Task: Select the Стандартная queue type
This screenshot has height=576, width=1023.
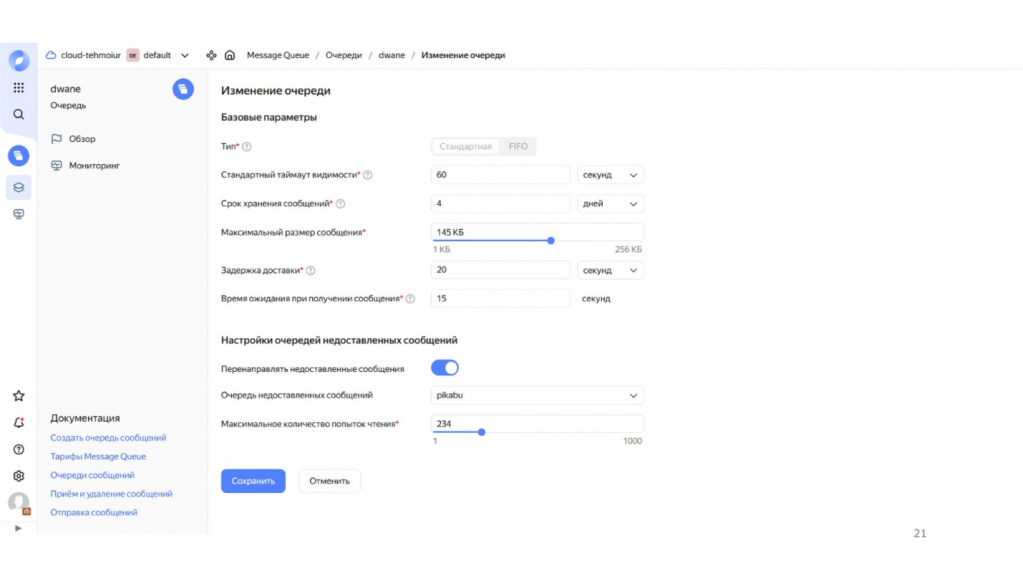Action: (x=466, y=147)
